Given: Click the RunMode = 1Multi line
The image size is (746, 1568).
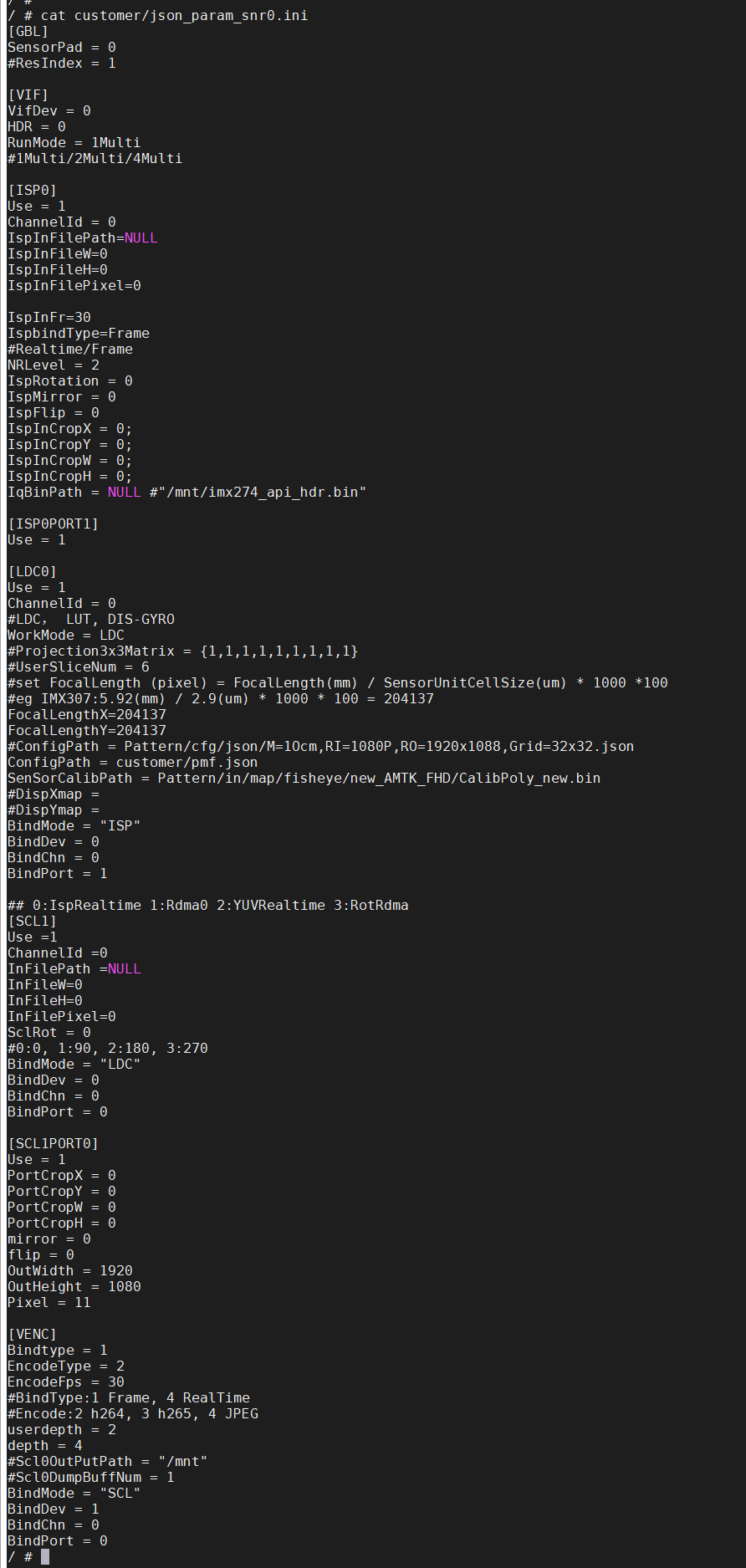Looking at the screenshot, I should pyautogui.click(x=74, y=142).
